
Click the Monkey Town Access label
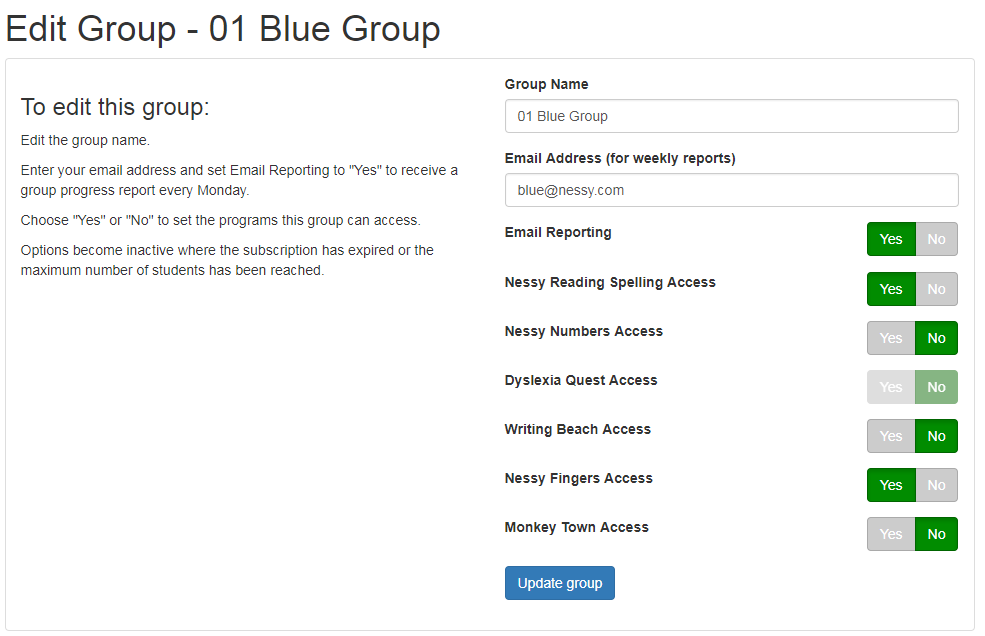(577, 527)
